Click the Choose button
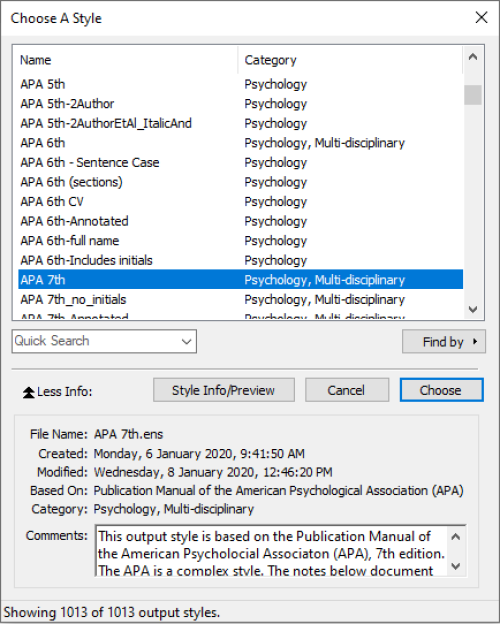Image resolution: width=500 pixels, height=624 pixels. coord(441,390)
